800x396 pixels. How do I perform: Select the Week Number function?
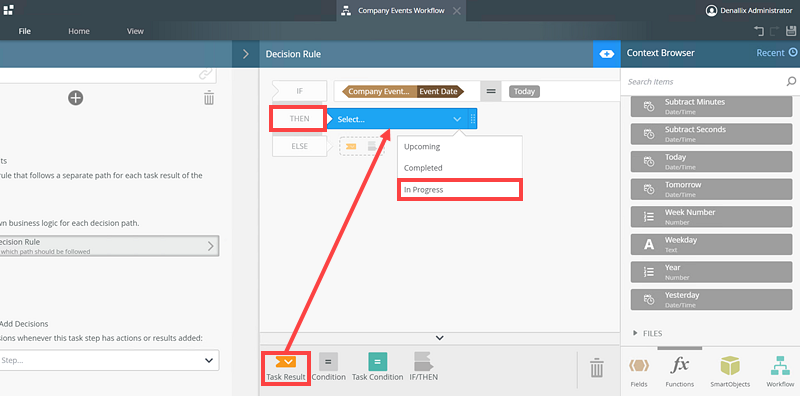point(712,216)
